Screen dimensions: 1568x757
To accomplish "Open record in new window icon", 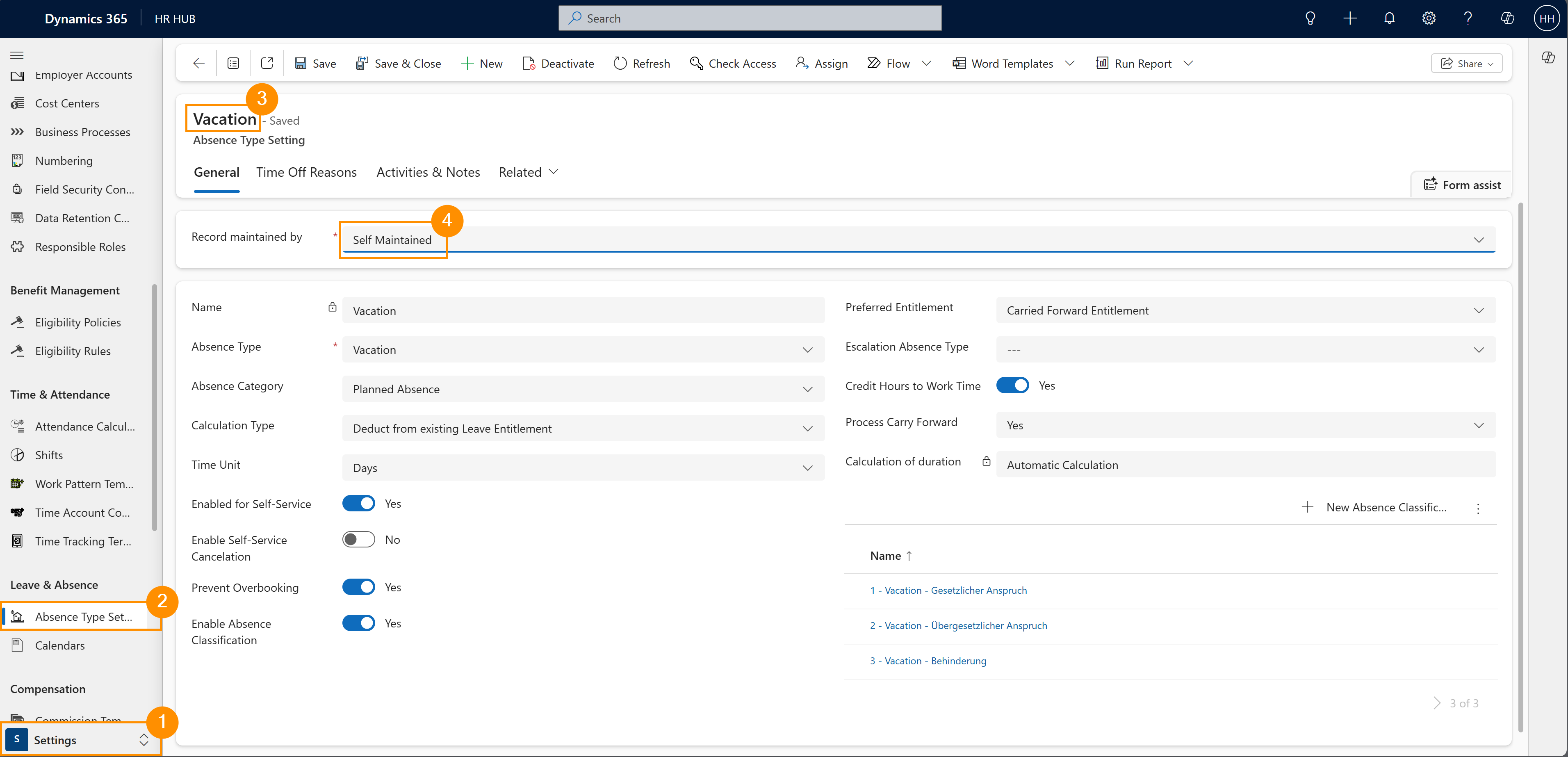I will pos(267,63).
